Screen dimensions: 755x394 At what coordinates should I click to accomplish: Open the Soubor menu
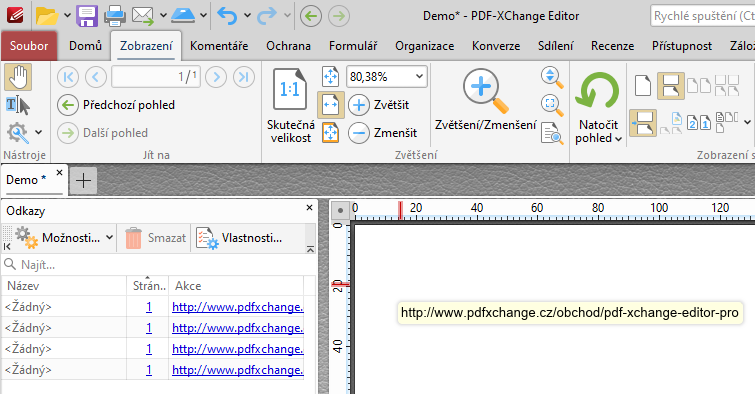point(29,46)
